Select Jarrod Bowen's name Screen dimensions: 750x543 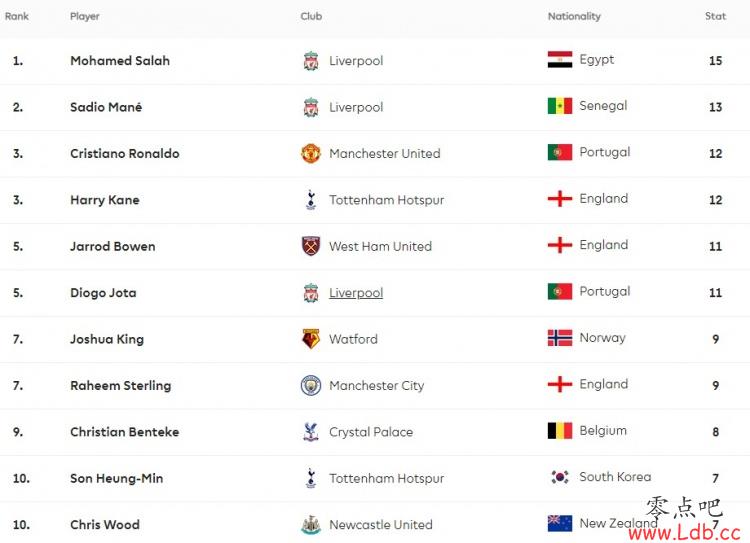pos(113,246)
